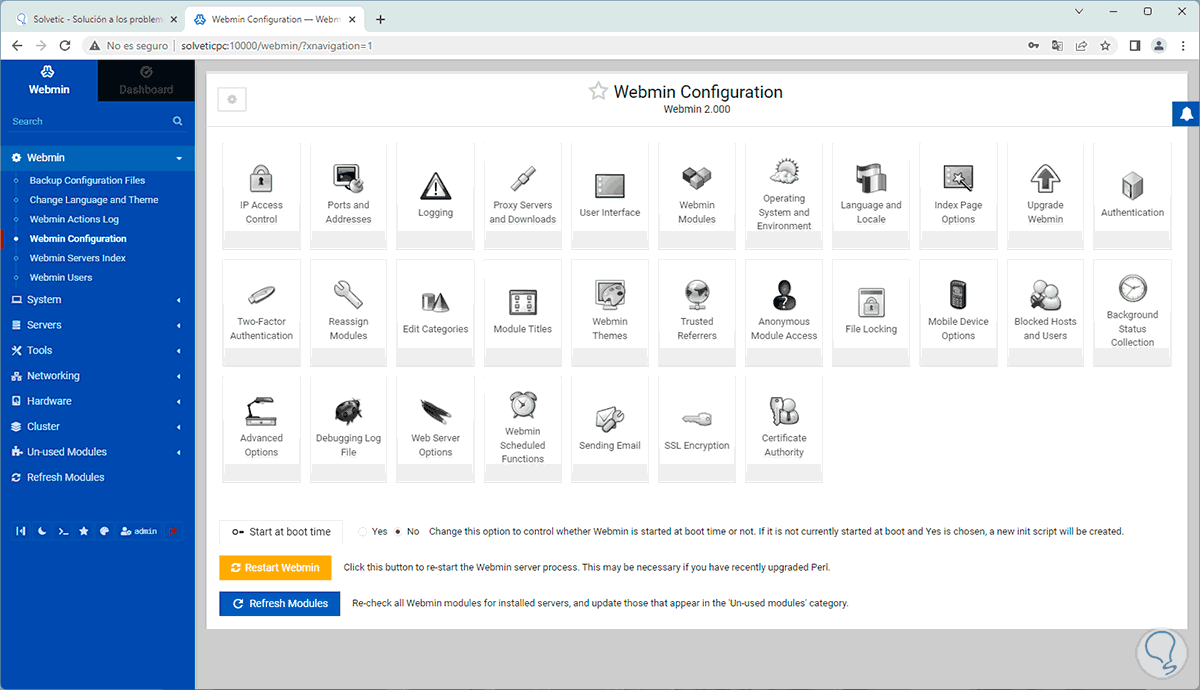Select No for Start at boot time
Image resolution: width=1200 pixels, height=690 pixels.
(x=398, y=531)
